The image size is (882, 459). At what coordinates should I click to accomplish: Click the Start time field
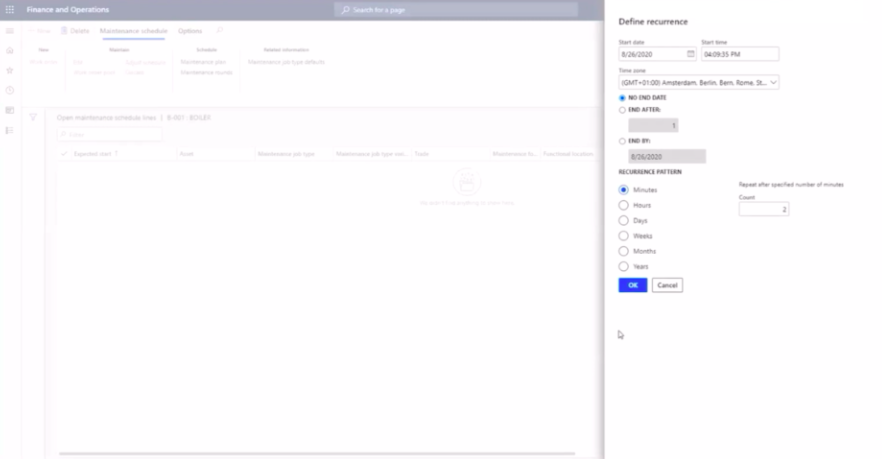click(740, 54)
